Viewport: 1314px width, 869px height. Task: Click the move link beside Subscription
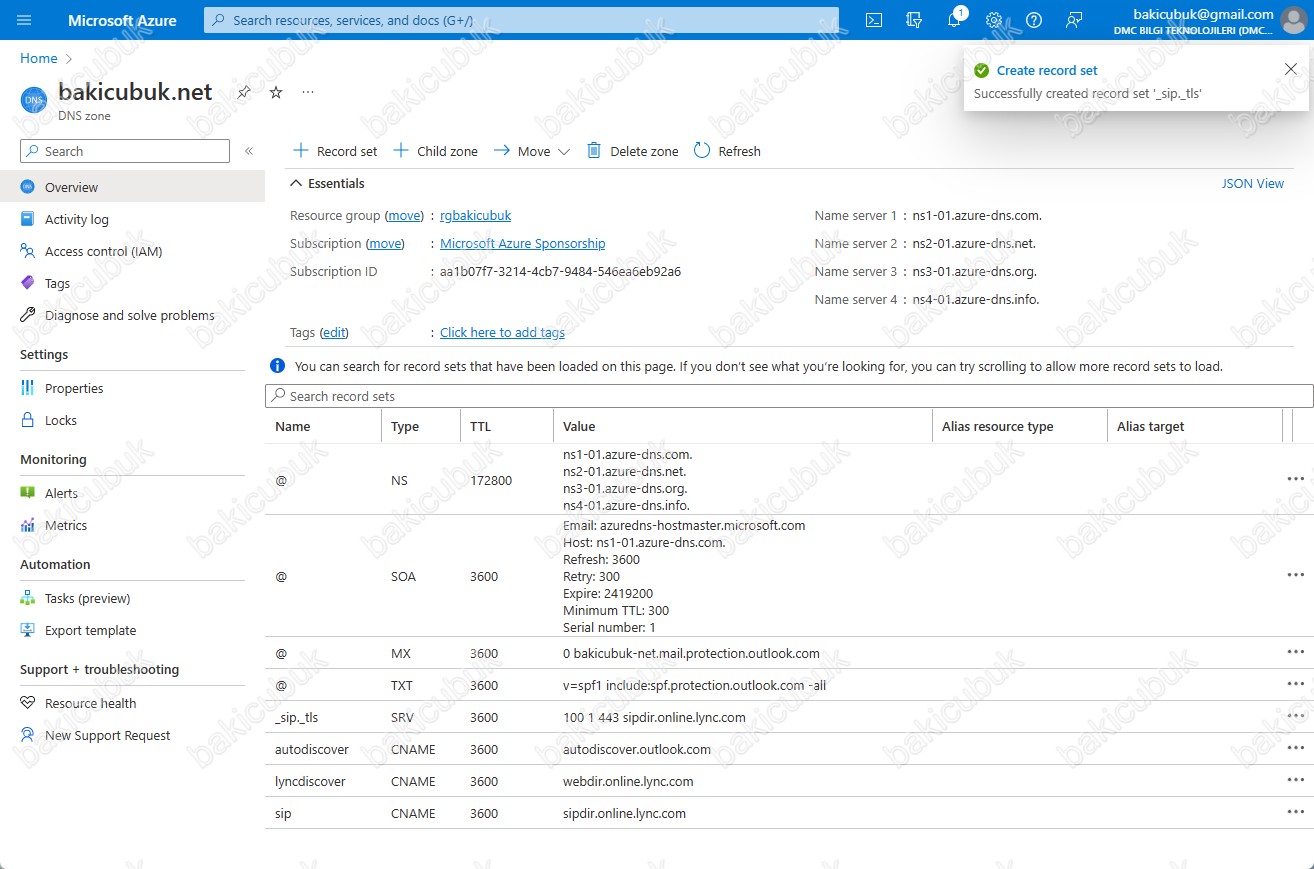(386, 243)
